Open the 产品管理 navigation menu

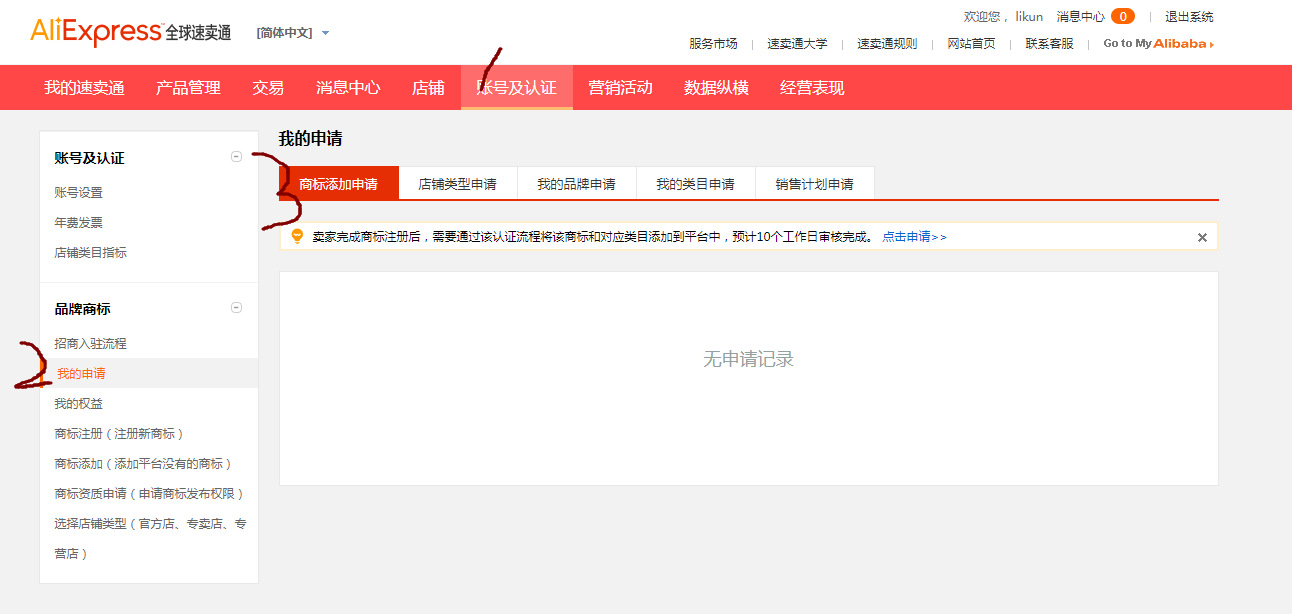[187, 87]
